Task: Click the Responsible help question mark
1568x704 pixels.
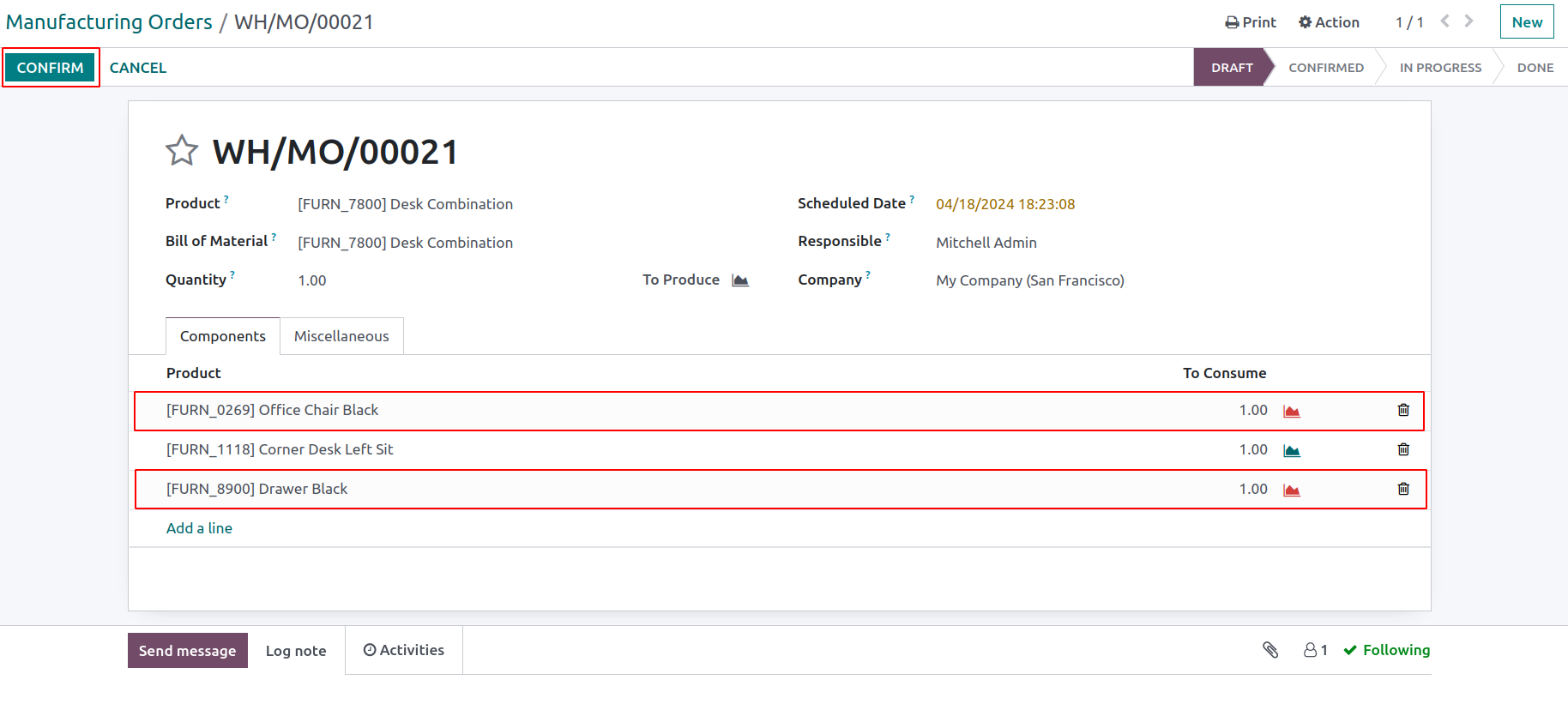Action: coord(888,237)
